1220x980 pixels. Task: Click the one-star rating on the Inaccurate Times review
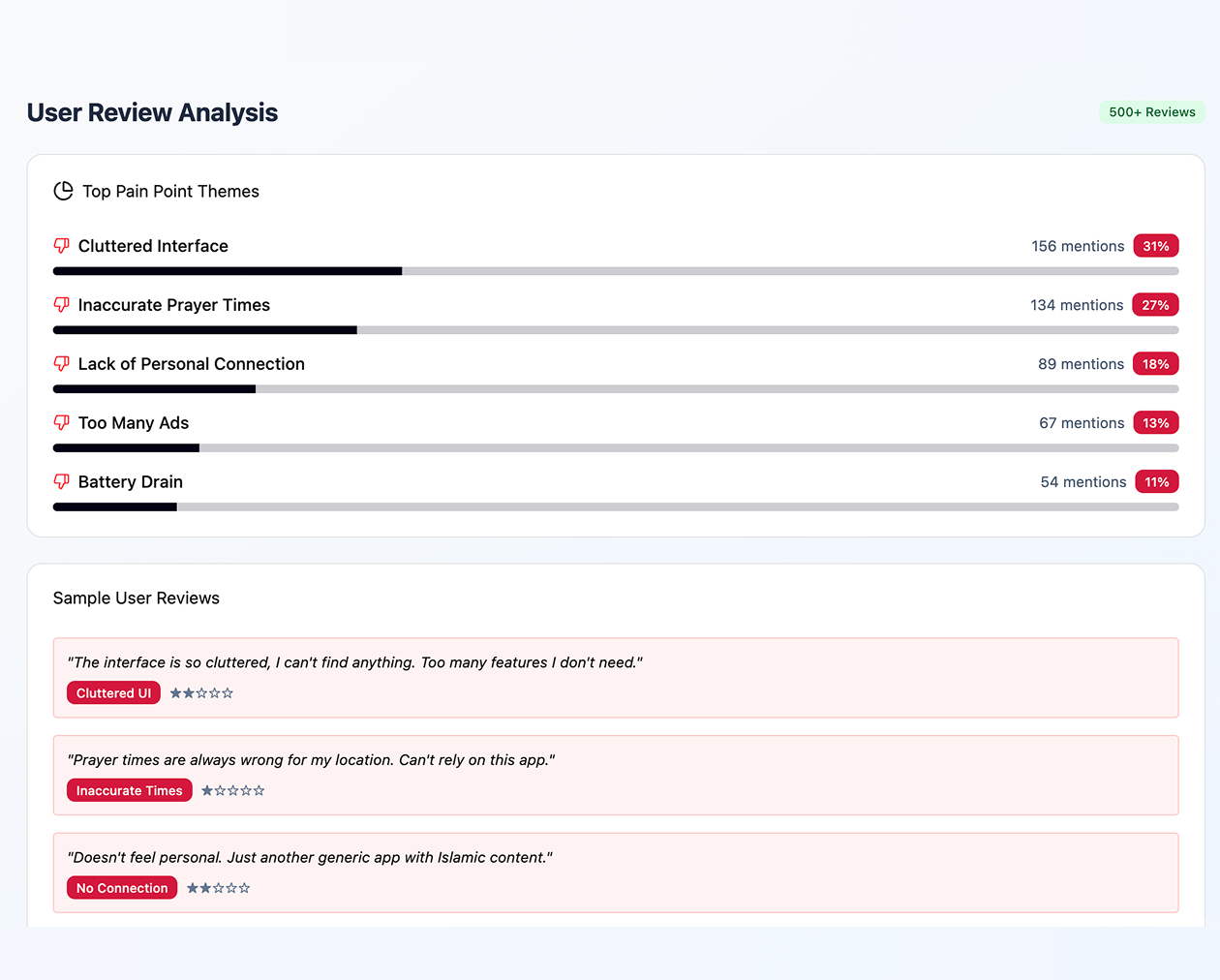point(233,791)
